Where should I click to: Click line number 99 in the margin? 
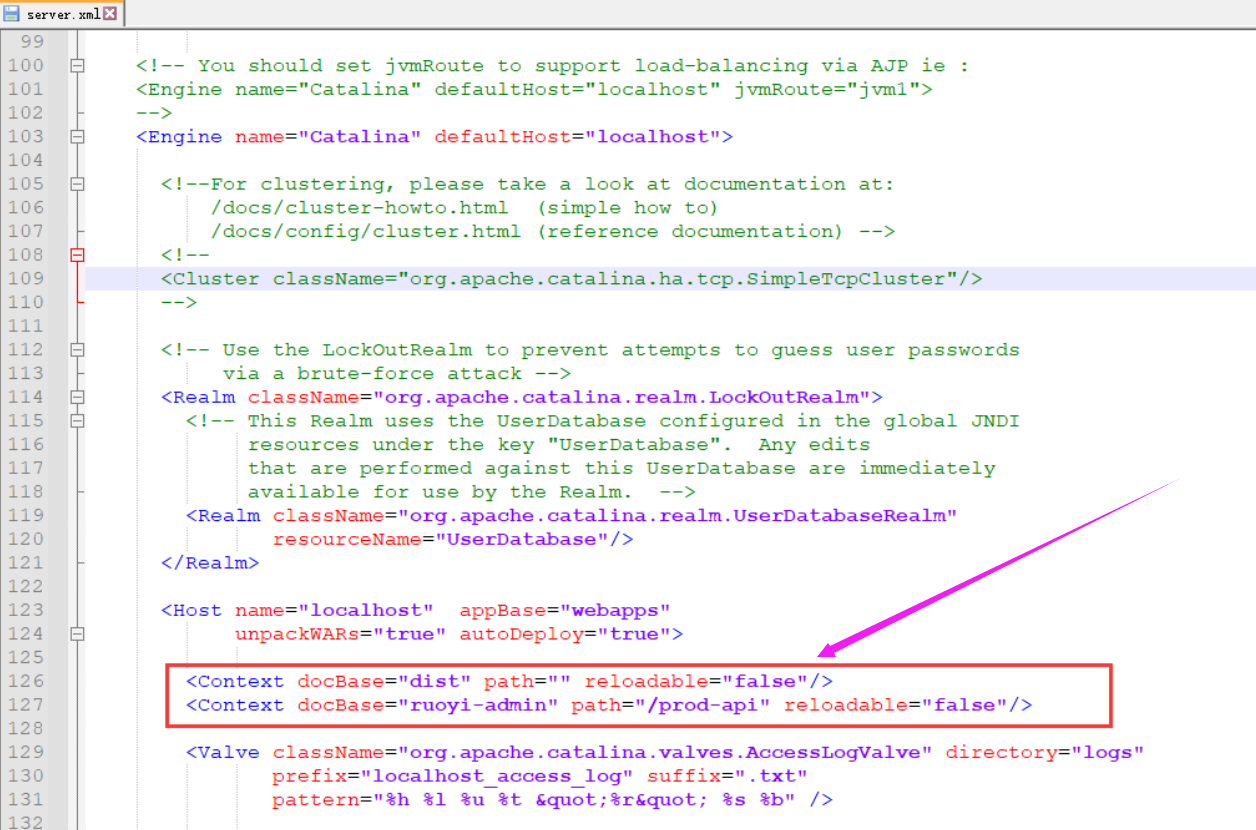(32, 42)
